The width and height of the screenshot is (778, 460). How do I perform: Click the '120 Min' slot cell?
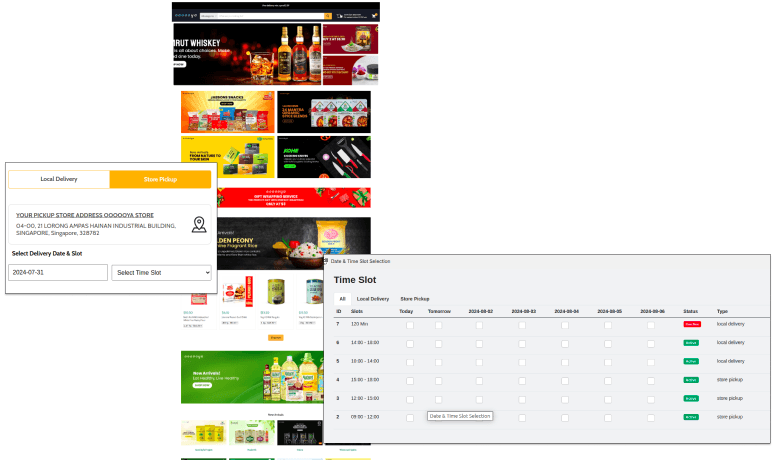pos(359,324)
